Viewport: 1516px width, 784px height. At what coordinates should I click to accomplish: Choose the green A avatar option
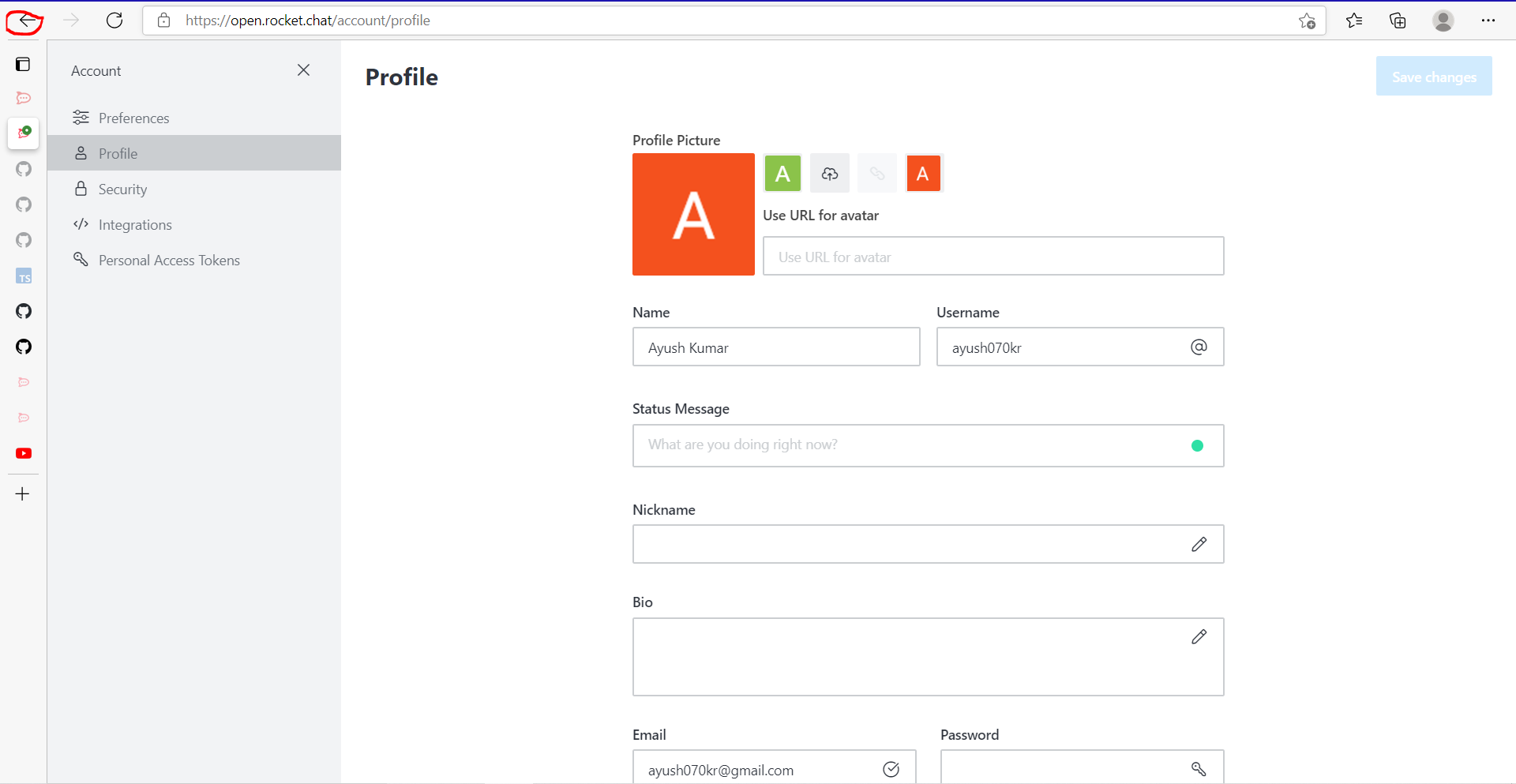point(782,174)
